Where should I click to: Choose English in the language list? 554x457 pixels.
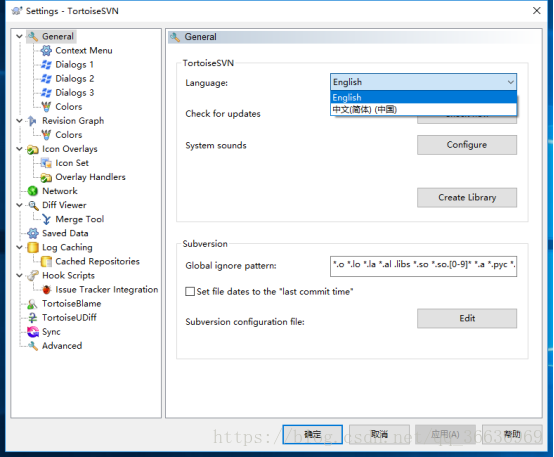click(423, 97)
